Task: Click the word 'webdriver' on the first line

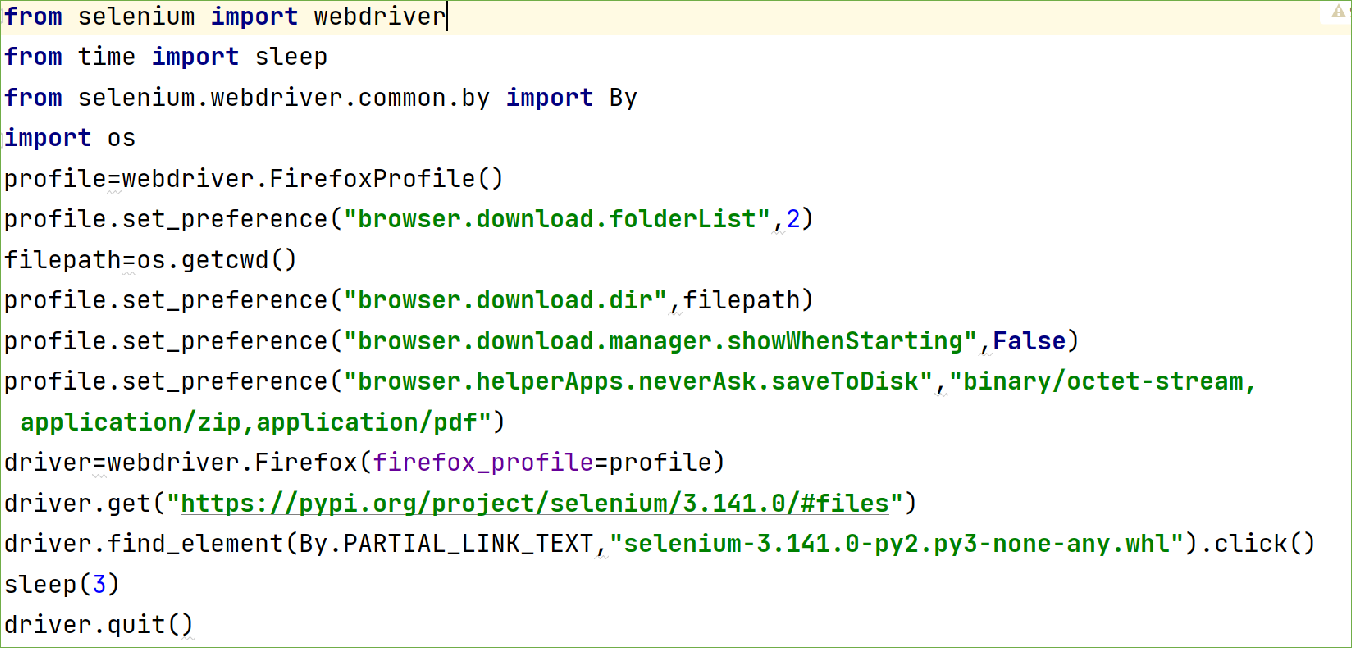Action: pos(379,16)
